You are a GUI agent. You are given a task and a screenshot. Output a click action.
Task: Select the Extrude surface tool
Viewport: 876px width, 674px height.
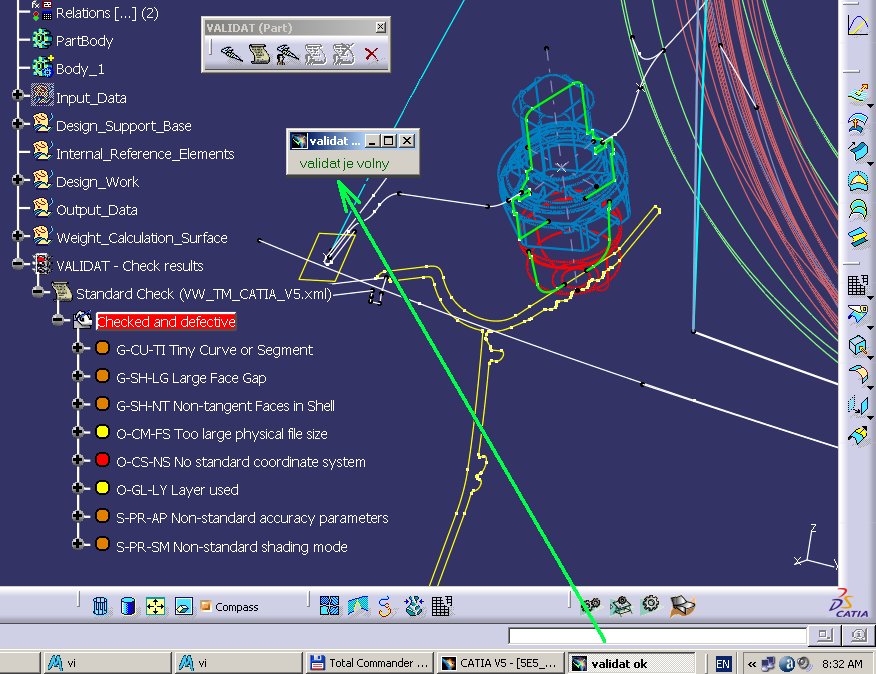[x=858, y=94]
